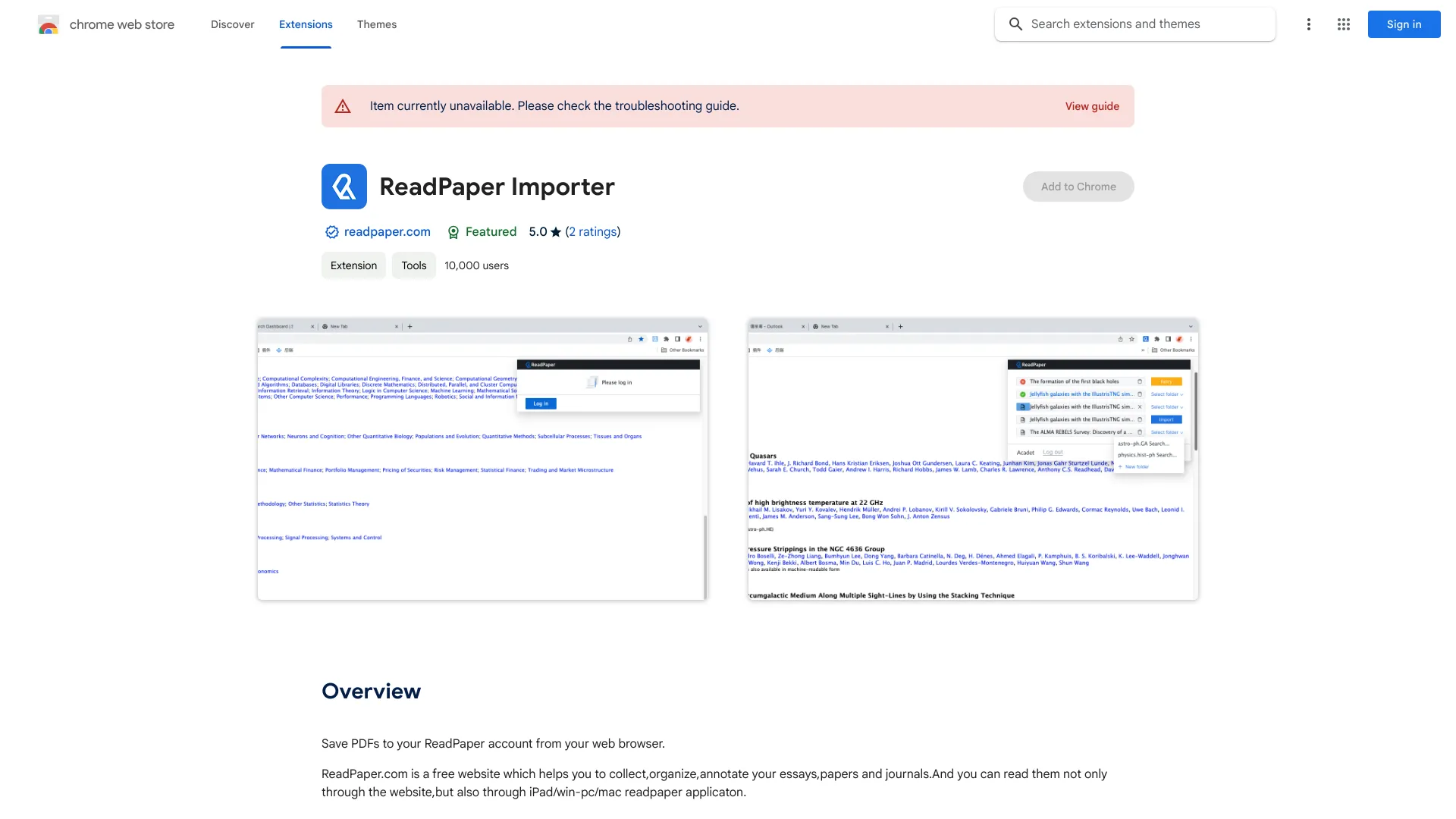Expand the Extension category filter
Screen dimensions: 1456x819
pos(351,265)
